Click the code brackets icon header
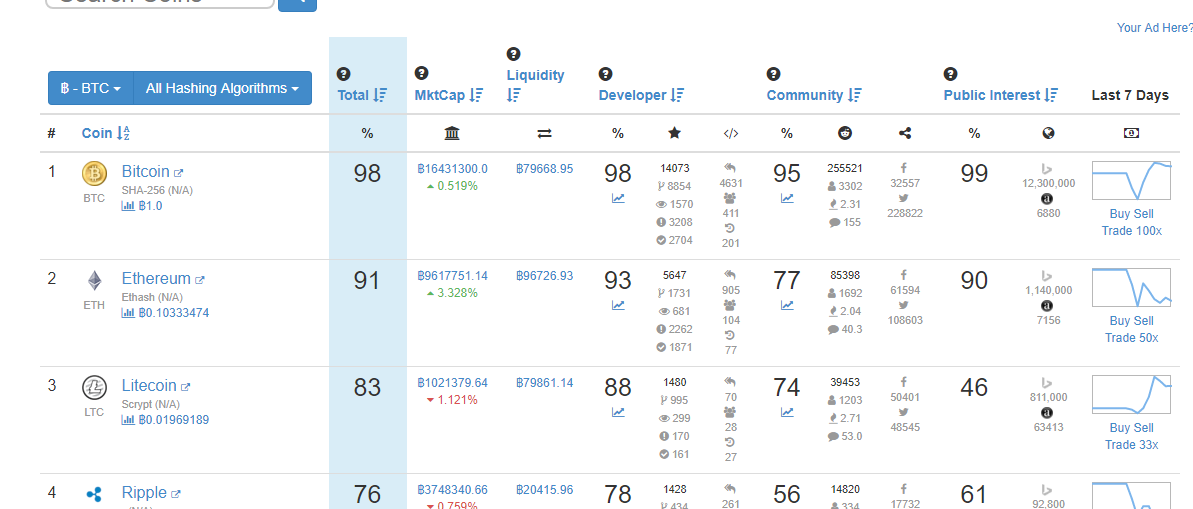1193x509 pixels. [x=730, y=133]
